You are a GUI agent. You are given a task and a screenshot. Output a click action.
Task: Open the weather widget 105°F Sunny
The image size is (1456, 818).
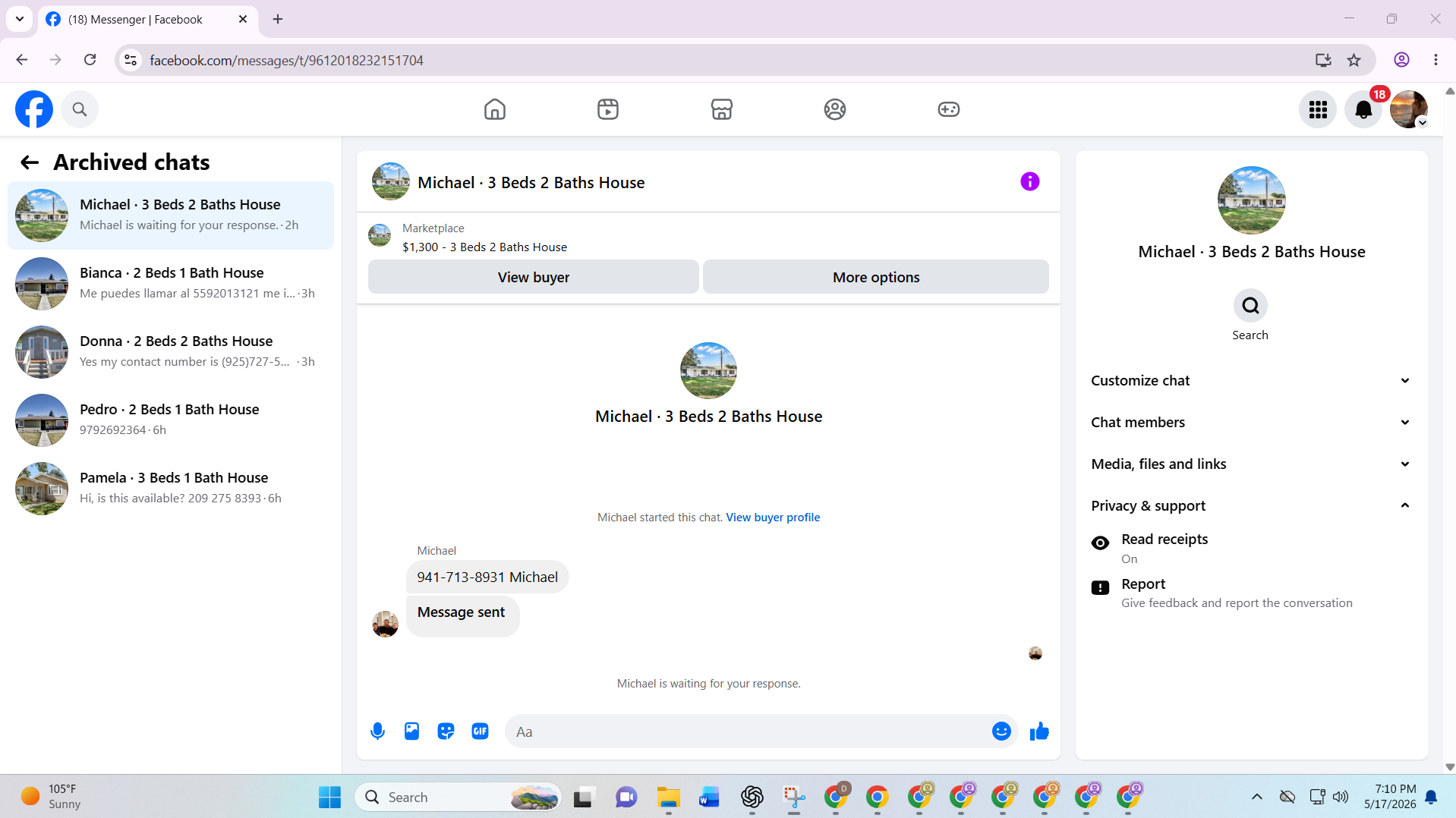(x=51, y=797)
